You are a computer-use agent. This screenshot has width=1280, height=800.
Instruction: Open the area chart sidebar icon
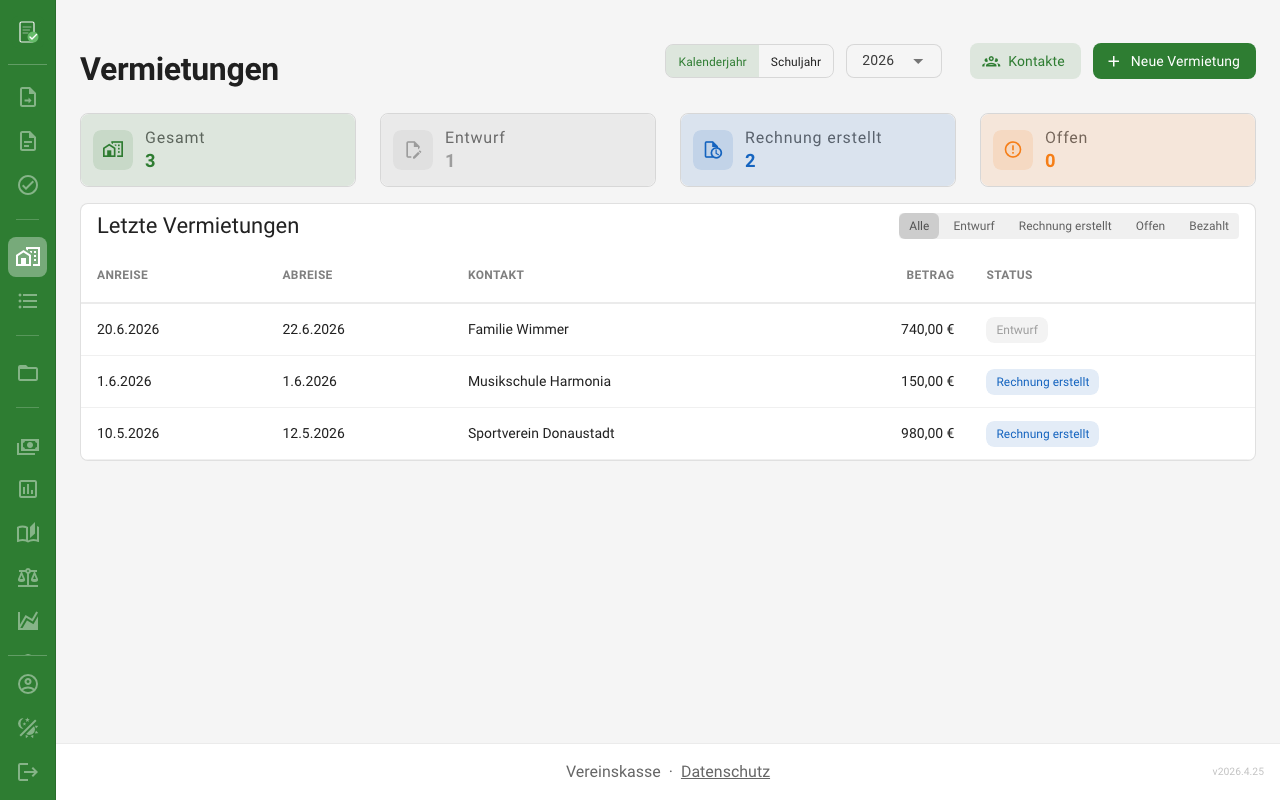(28, 621)
